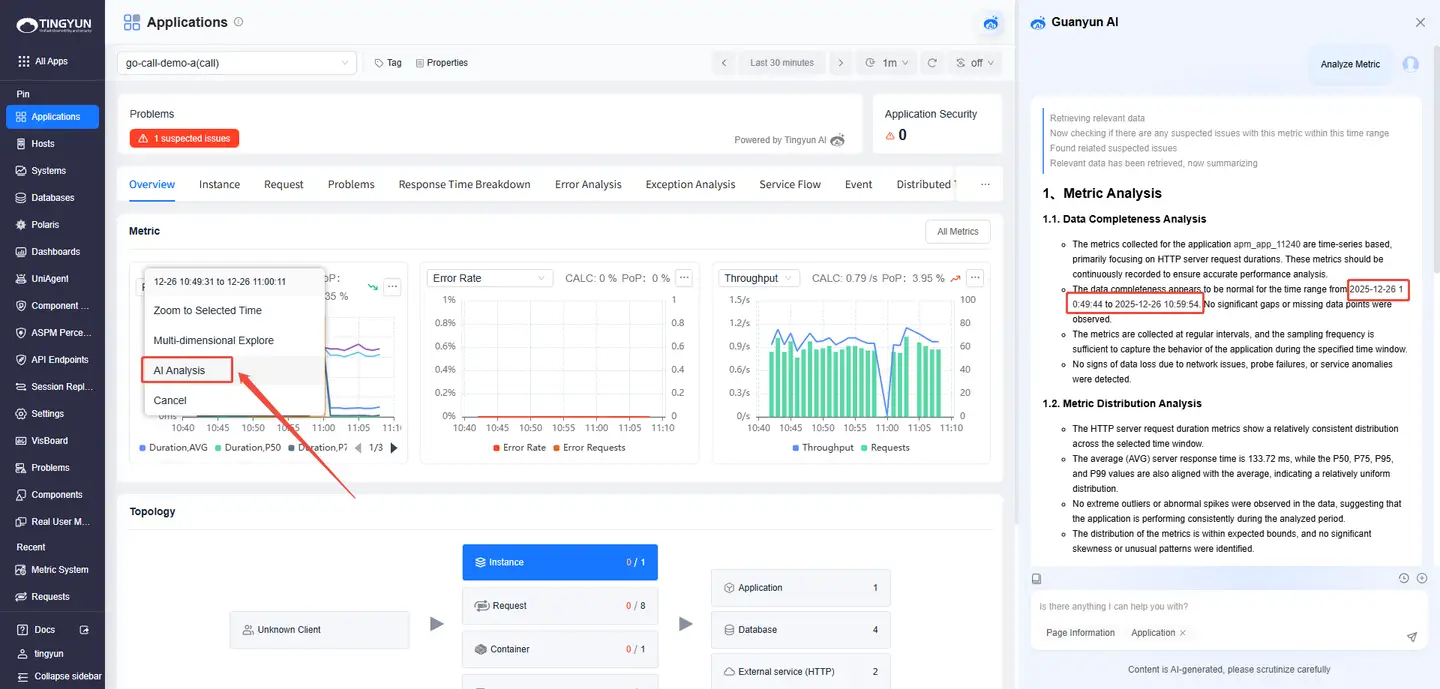Image resolution: width=1440 pixels, height=689 pixels.
Task: Start a new conversation with plus icon
Action: [1422, 578]
